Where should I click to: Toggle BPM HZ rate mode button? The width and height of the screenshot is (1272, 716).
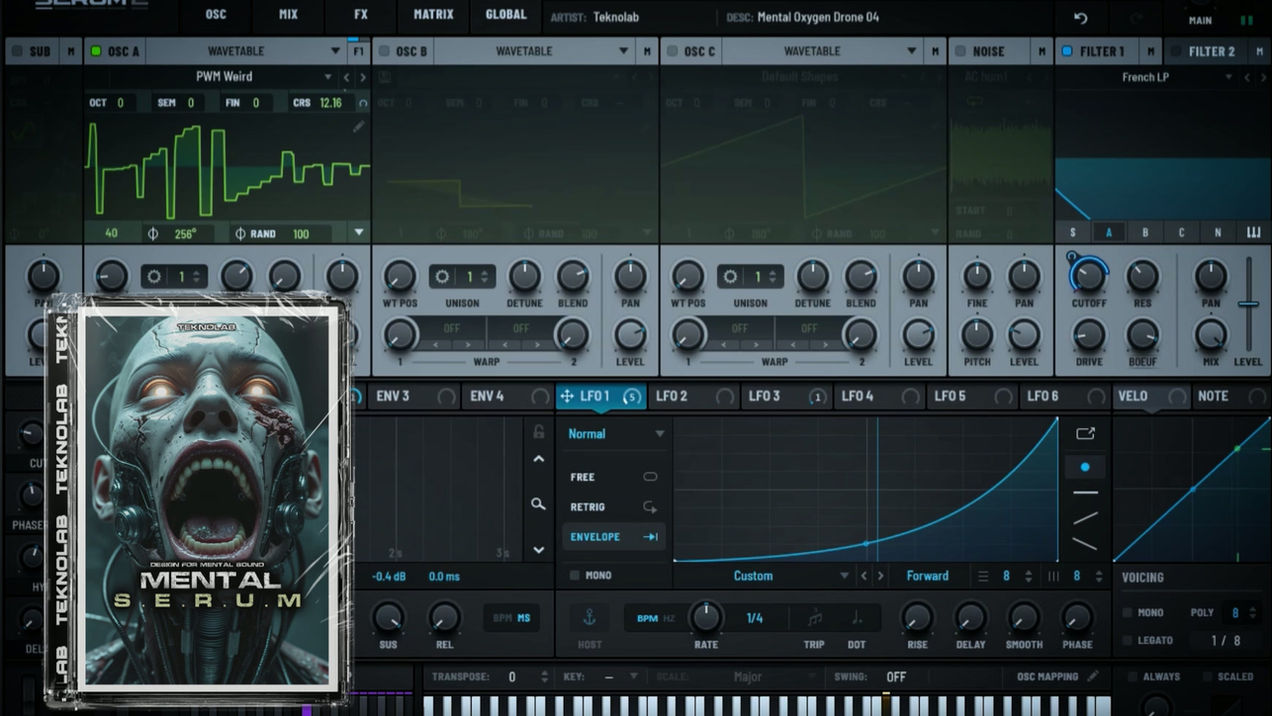click(x=656, y=618)
